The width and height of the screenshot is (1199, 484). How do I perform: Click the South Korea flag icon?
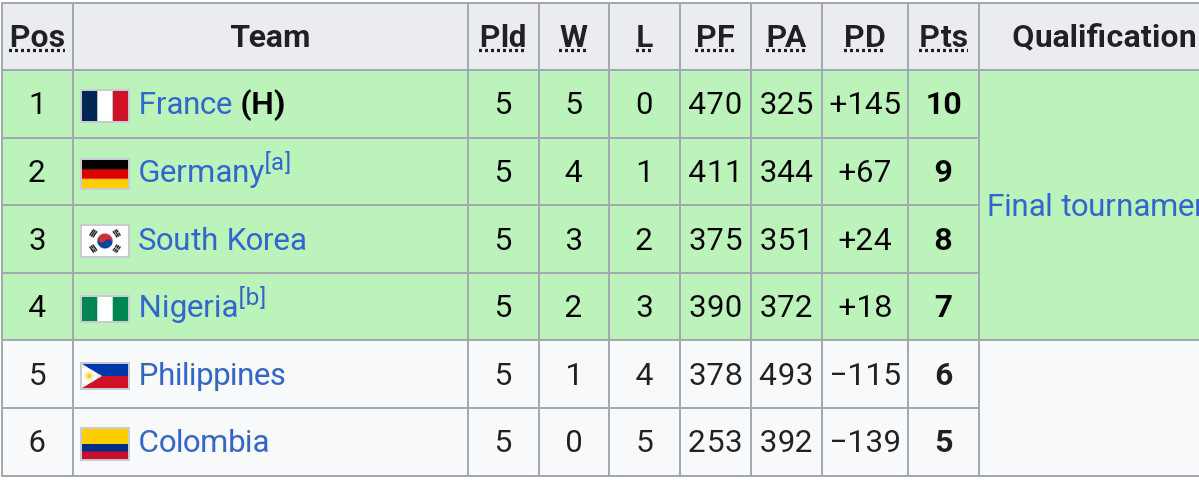(x=105, y=240)
